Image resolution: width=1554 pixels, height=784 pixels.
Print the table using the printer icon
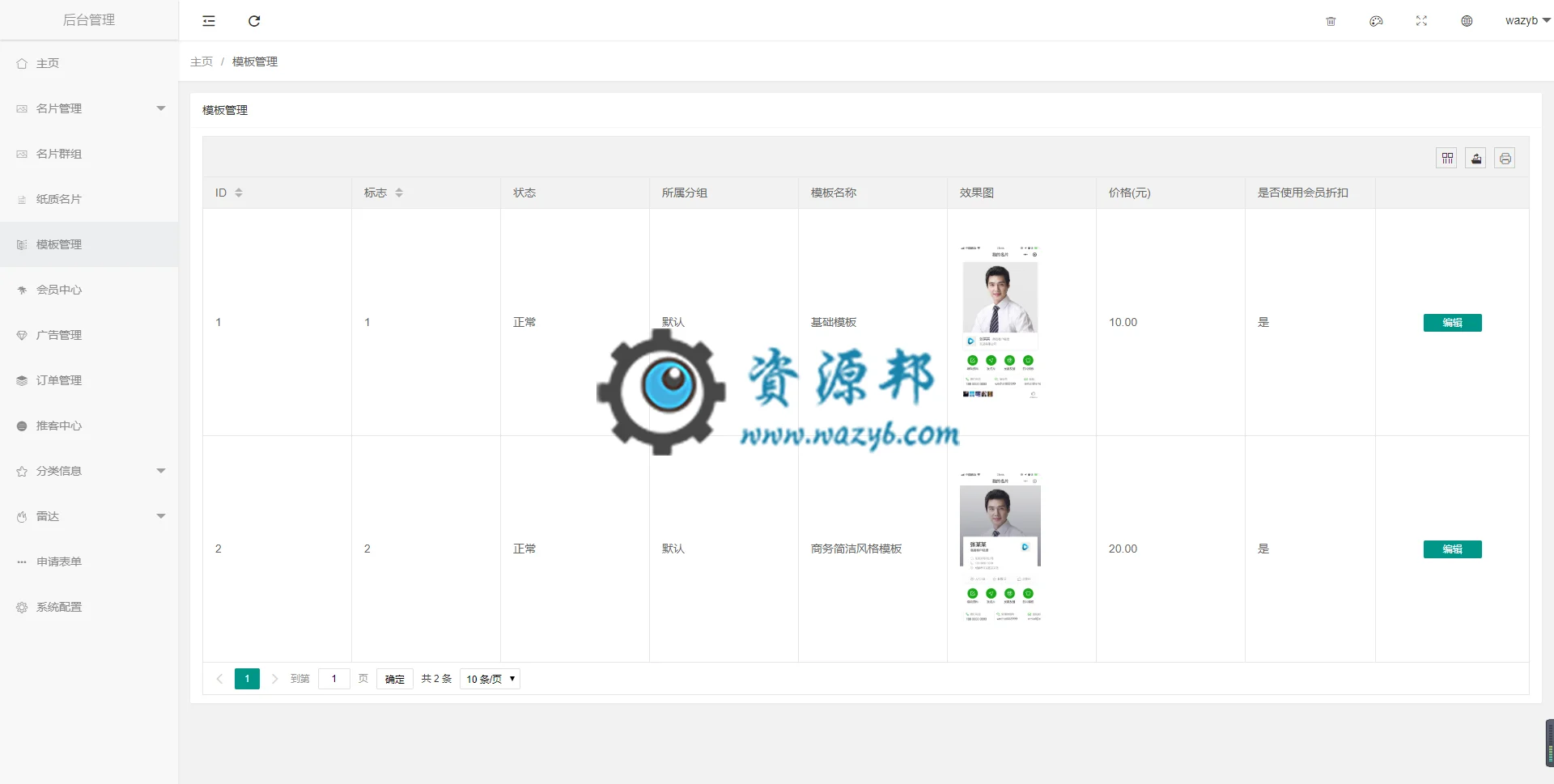pos(1505,159)
